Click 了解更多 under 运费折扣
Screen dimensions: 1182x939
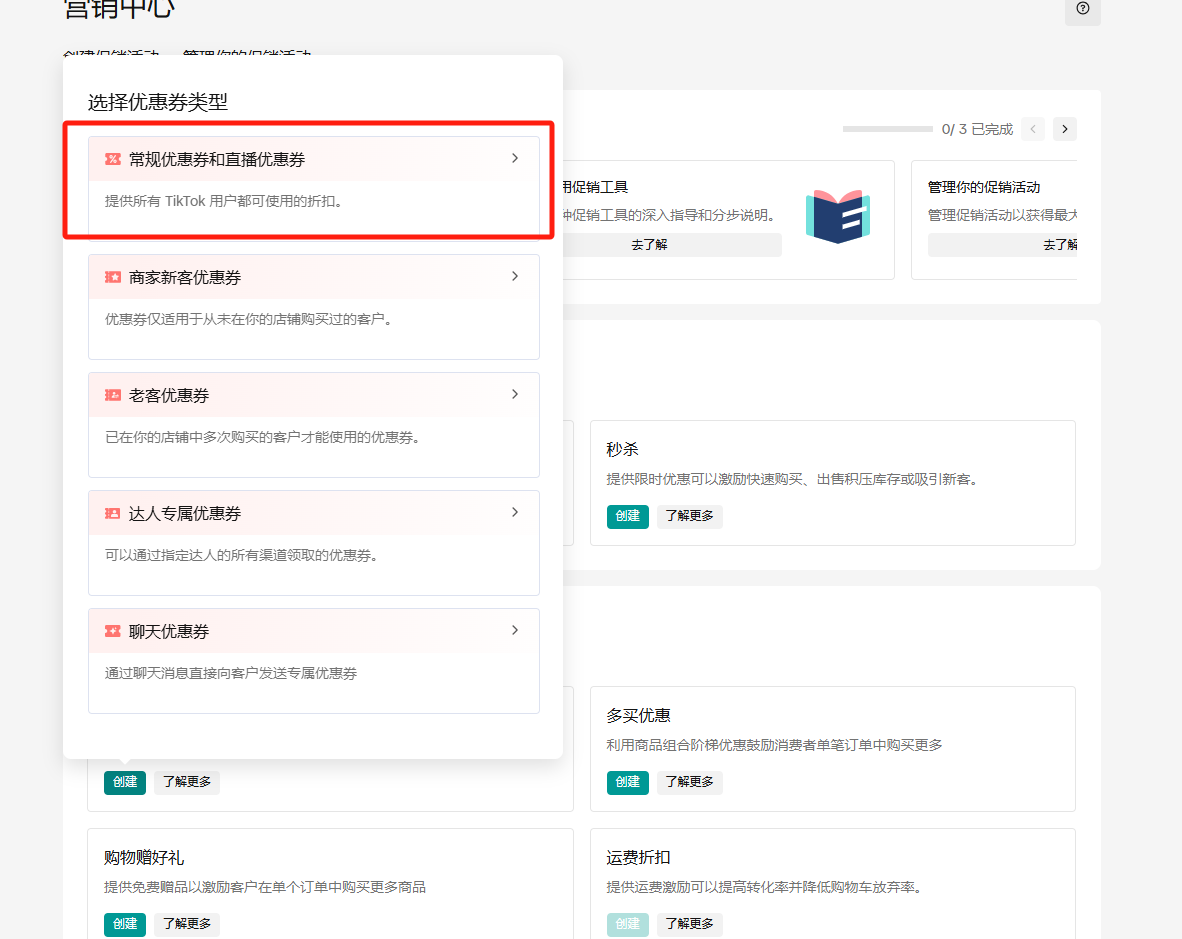click(689, 924)
